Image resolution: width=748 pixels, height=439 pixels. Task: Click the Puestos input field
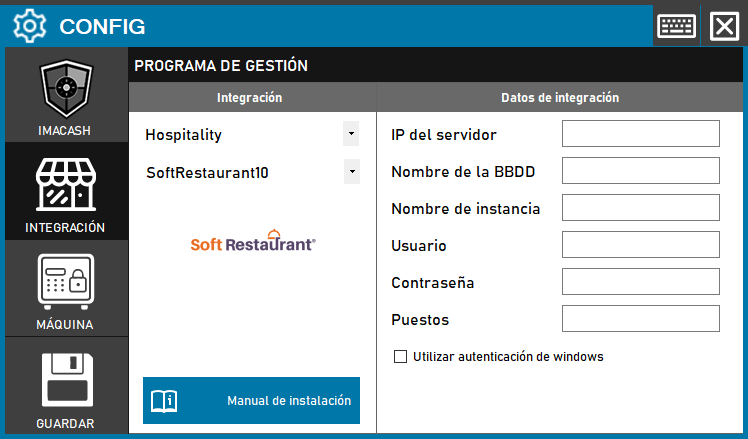640,319
